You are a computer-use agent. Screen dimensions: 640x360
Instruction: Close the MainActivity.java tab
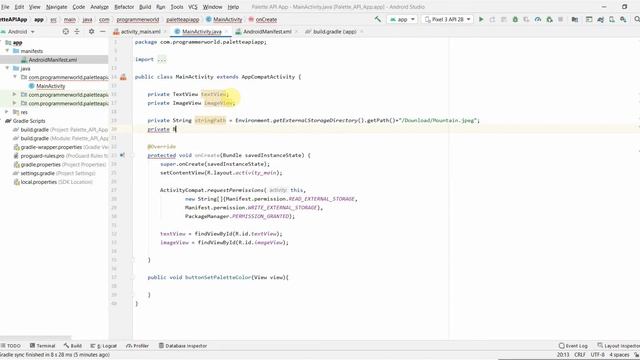pyautogui.click(x=227, y=31)
